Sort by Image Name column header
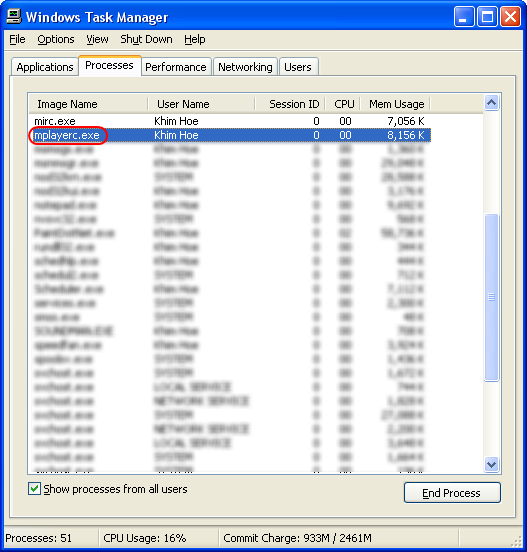Screen dimensions: 527x552 [88, 104]
